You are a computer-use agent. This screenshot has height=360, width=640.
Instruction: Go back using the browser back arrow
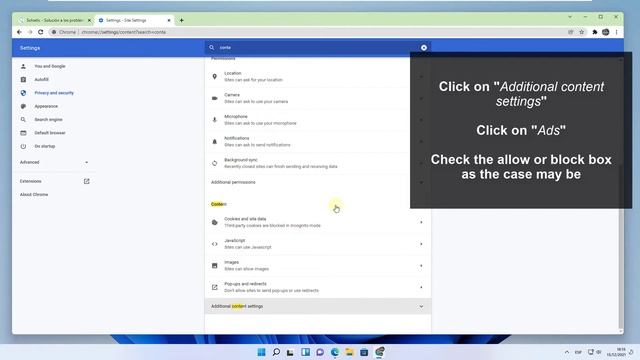(19, 32)
